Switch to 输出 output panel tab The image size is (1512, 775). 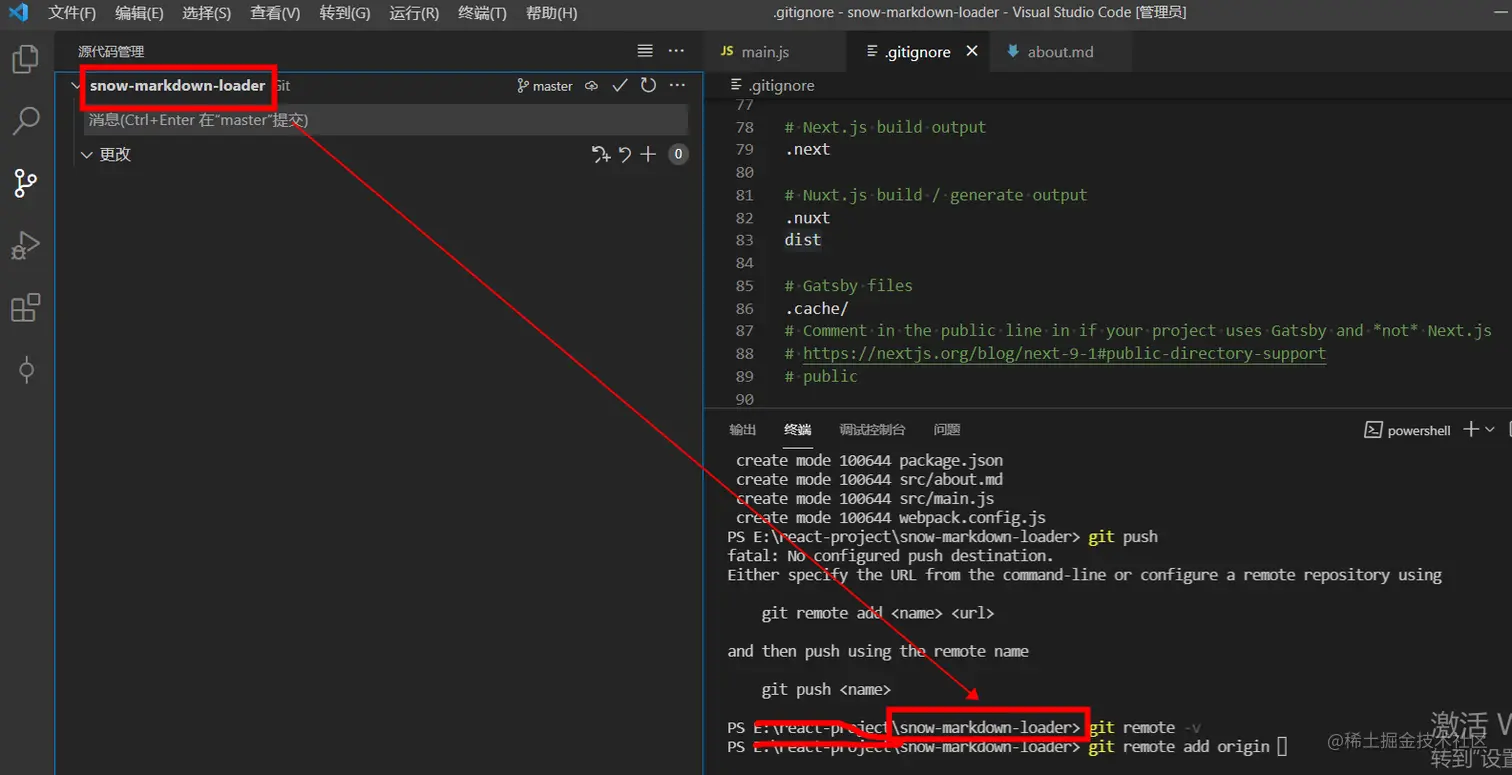click(x=743, y=429)
